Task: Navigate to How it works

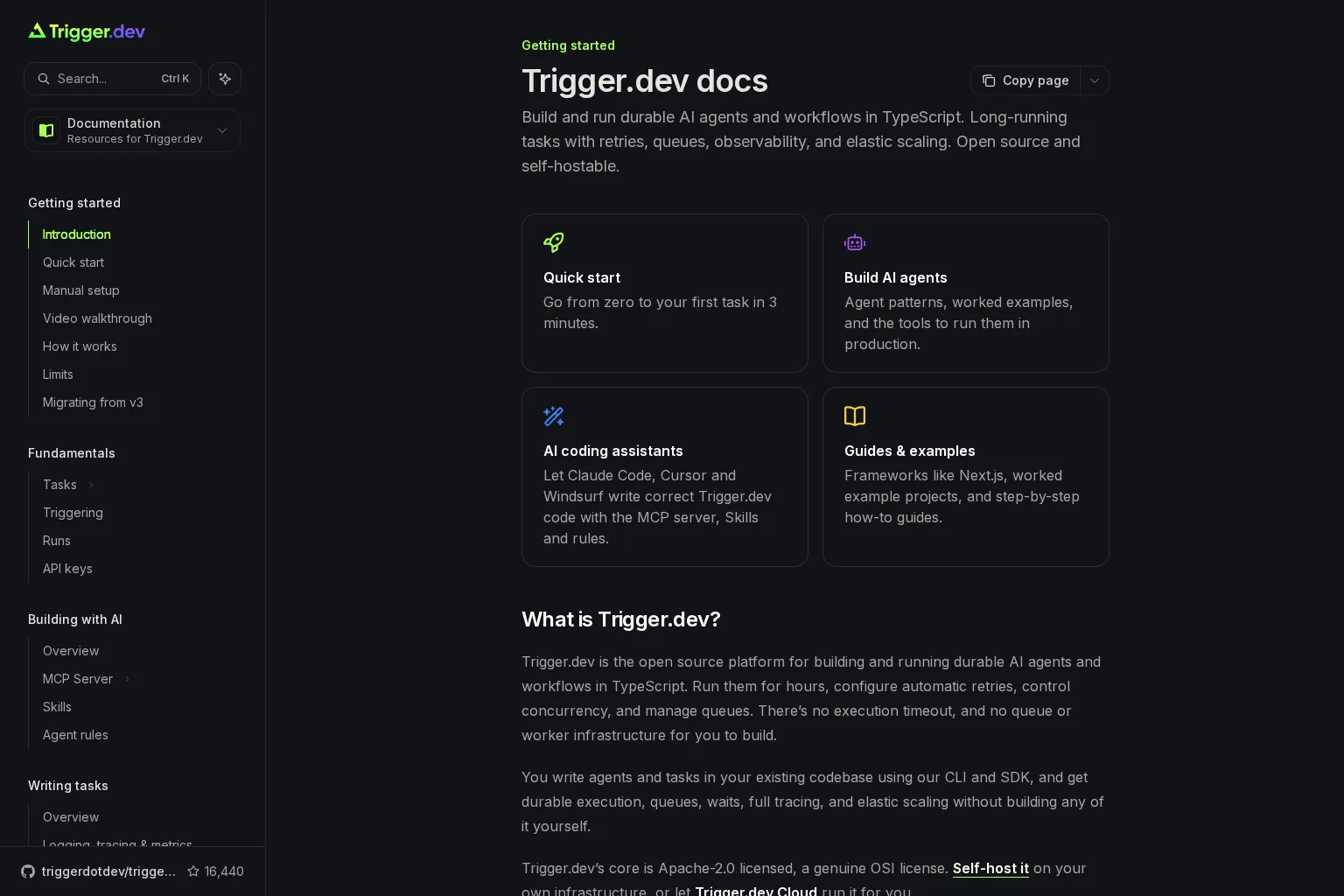Action: [80, 346]
